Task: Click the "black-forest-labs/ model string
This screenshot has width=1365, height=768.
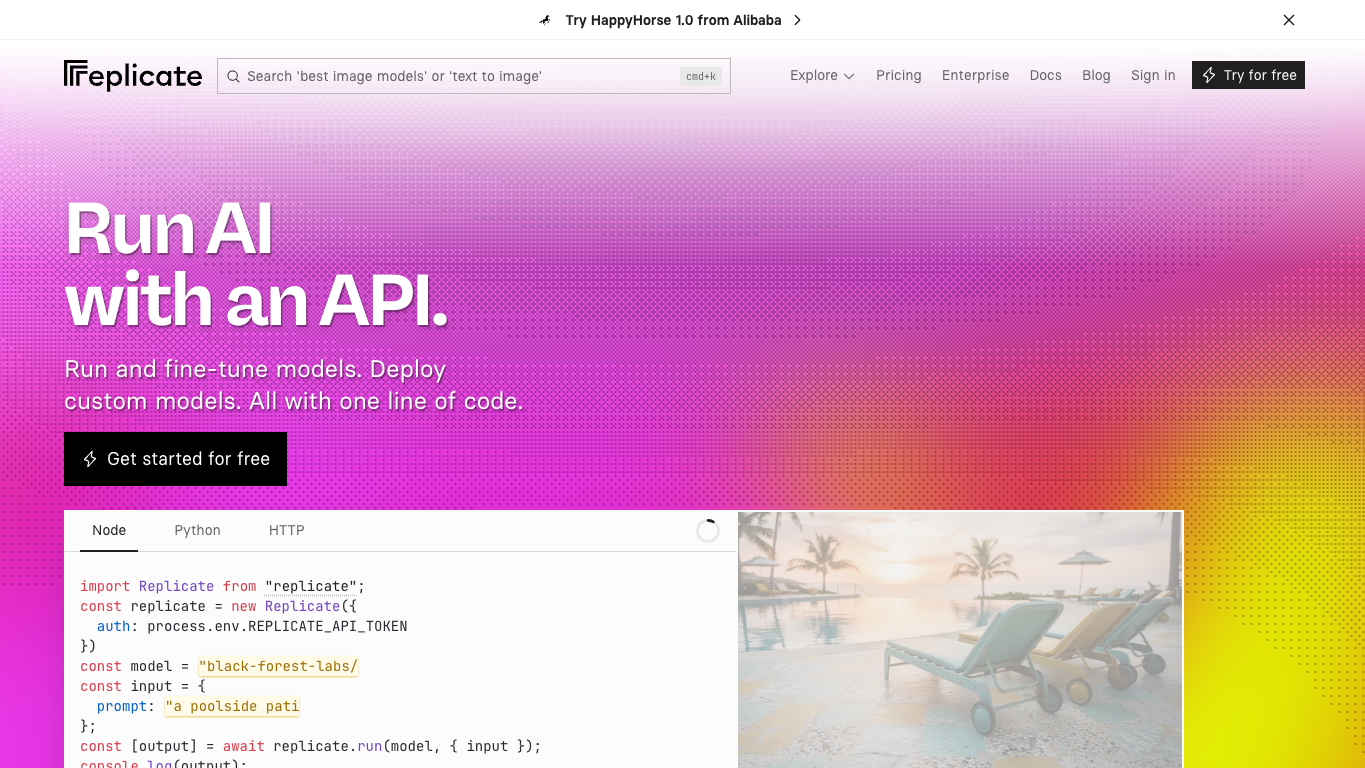Action: [278, 666]
